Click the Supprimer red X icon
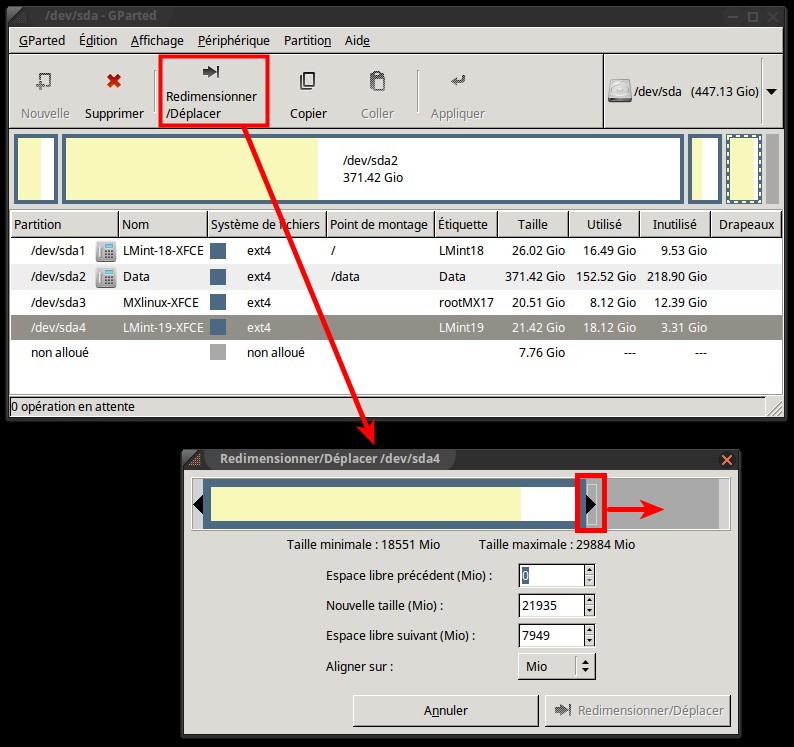The height and width of the screenshot is (747, 794). [x=114, y=81]
